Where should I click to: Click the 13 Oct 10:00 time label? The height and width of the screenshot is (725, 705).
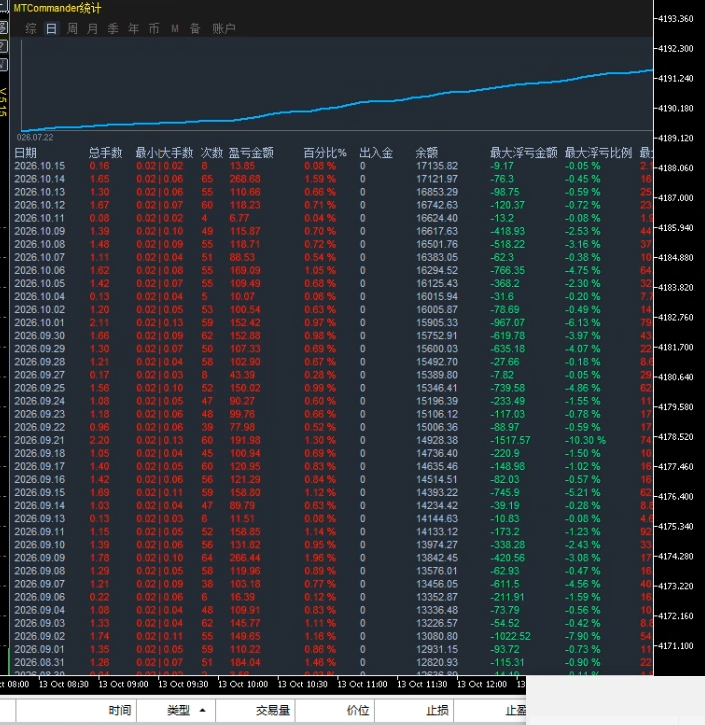tap(243, 684)
